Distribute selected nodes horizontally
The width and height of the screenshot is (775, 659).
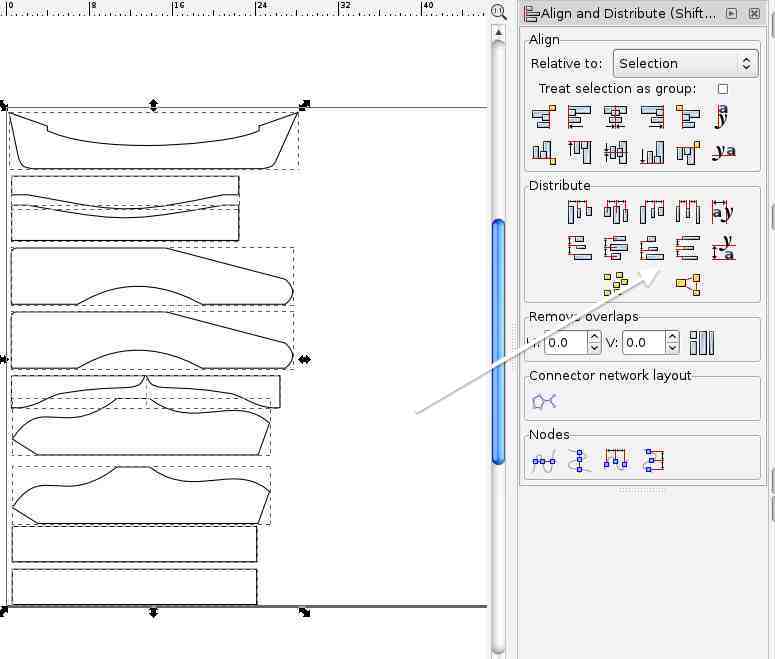616,461
